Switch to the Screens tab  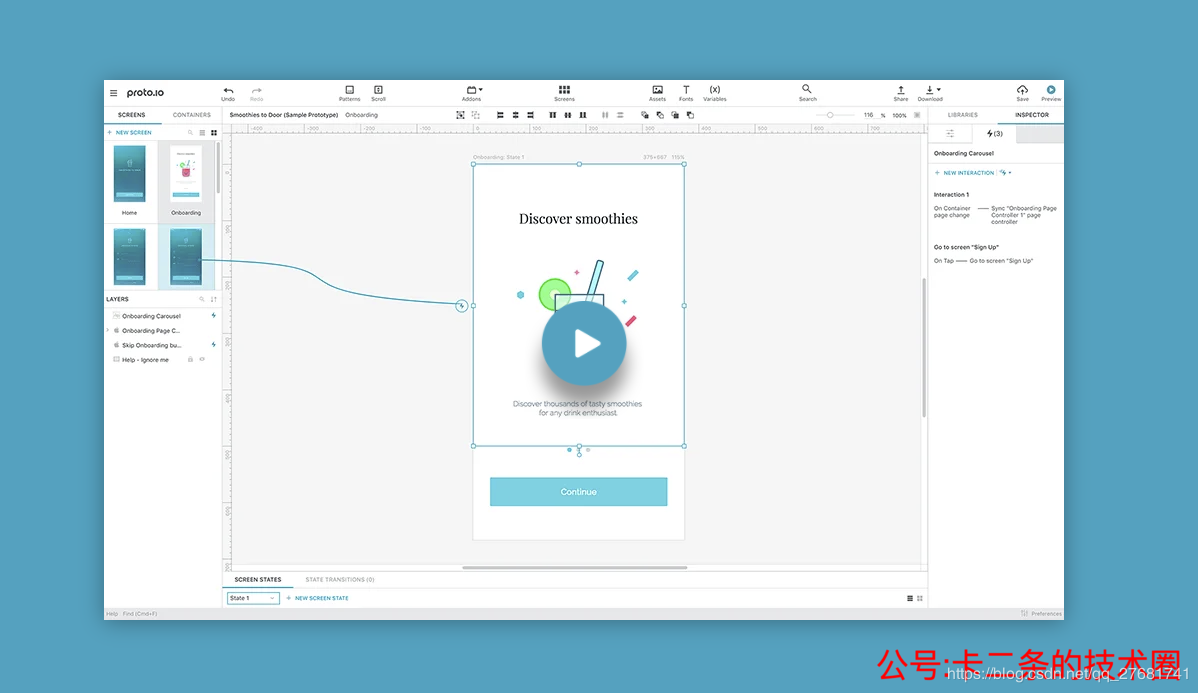(131, 115)
